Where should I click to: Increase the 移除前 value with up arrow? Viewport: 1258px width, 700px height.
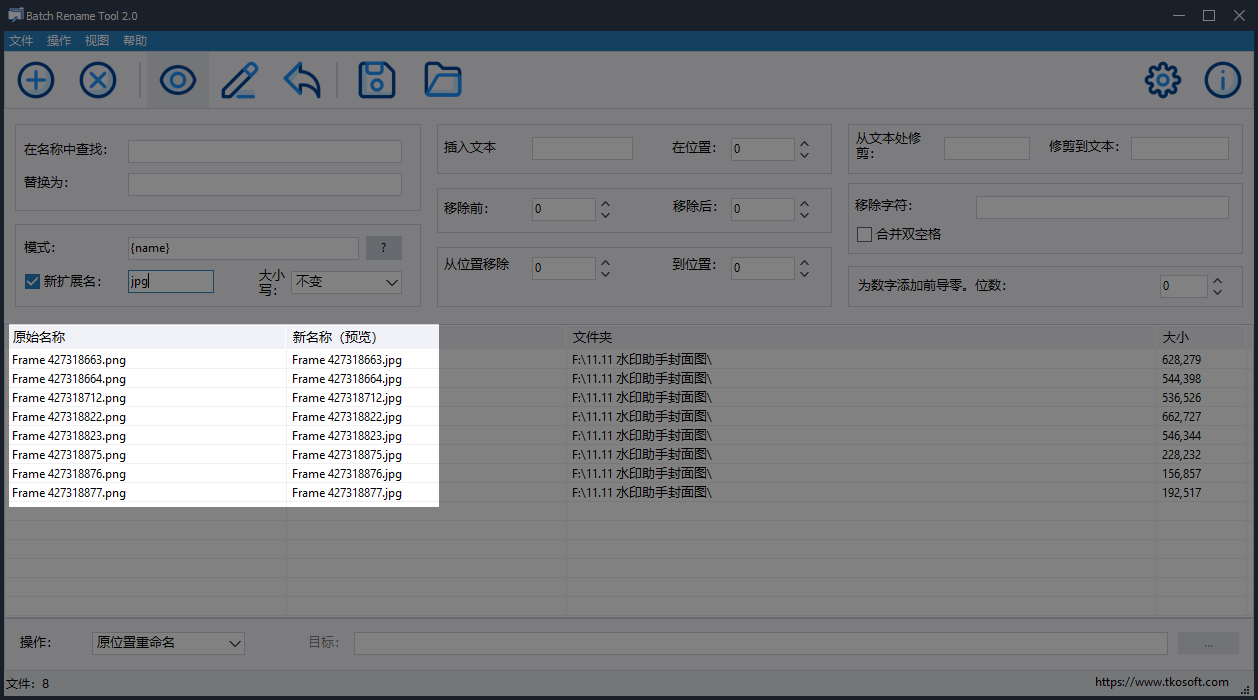(604, 204)
